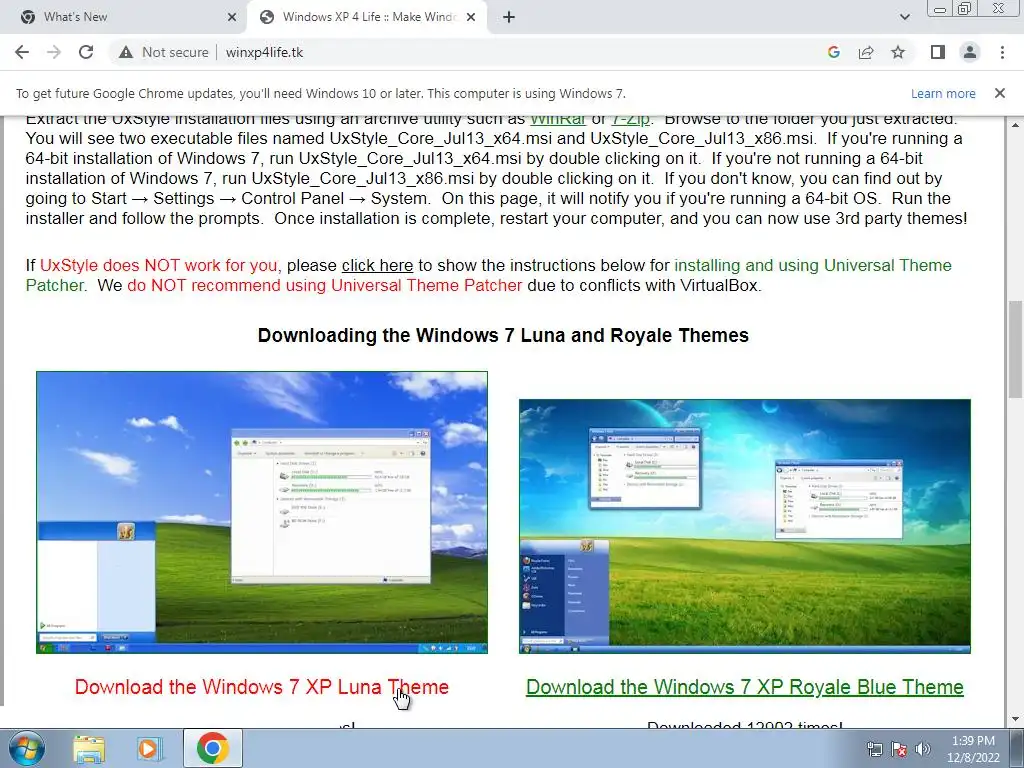Click the green text 'installing and using Universal Theme'

pyautogui.click(x=813, y=266)
